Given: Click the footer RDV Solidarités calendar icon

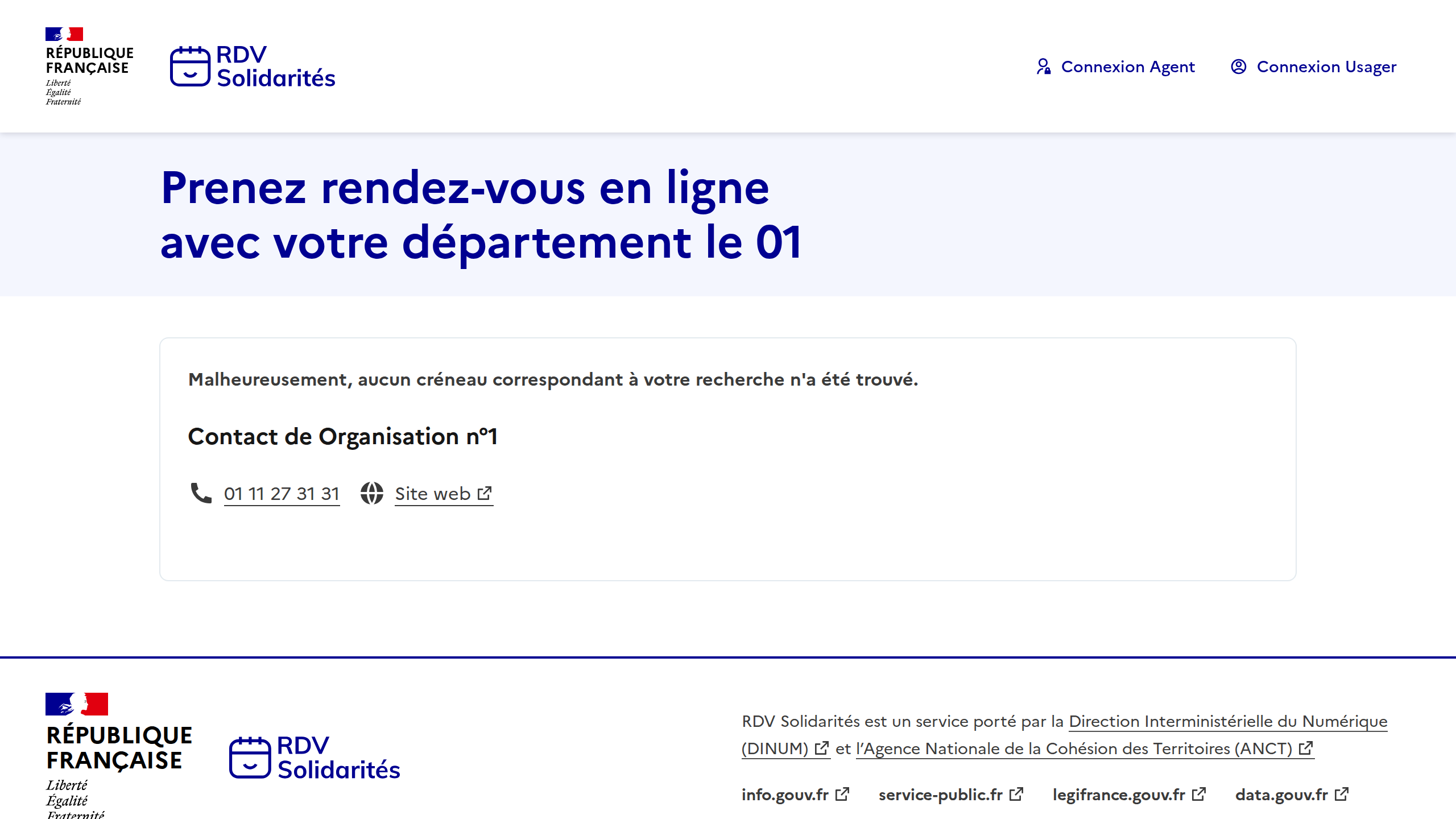Looking at the screenshot, I should click(250, 757).
